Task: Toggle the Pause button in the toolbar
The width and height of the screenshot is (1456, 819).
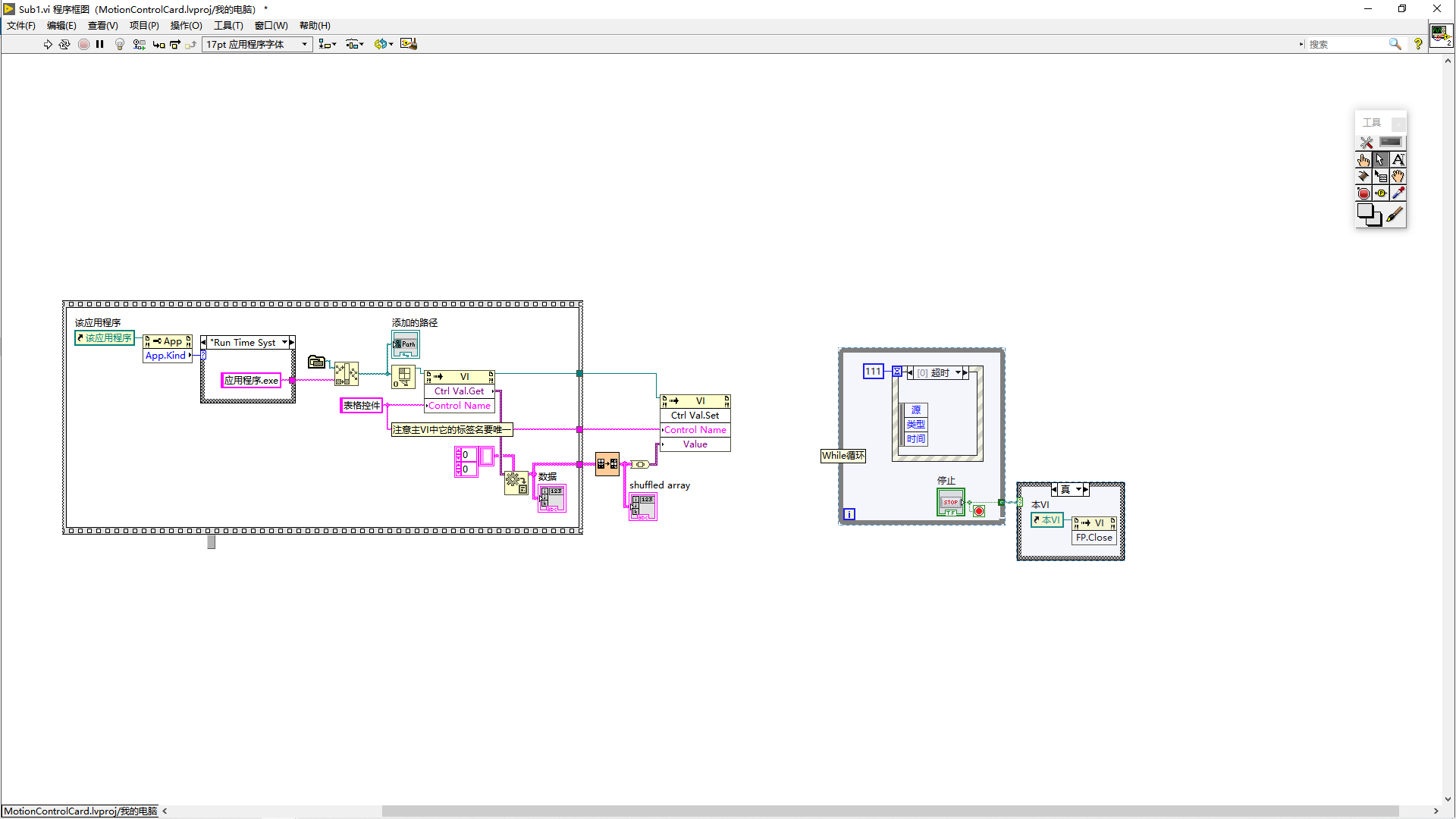Action: coord(99,44)
